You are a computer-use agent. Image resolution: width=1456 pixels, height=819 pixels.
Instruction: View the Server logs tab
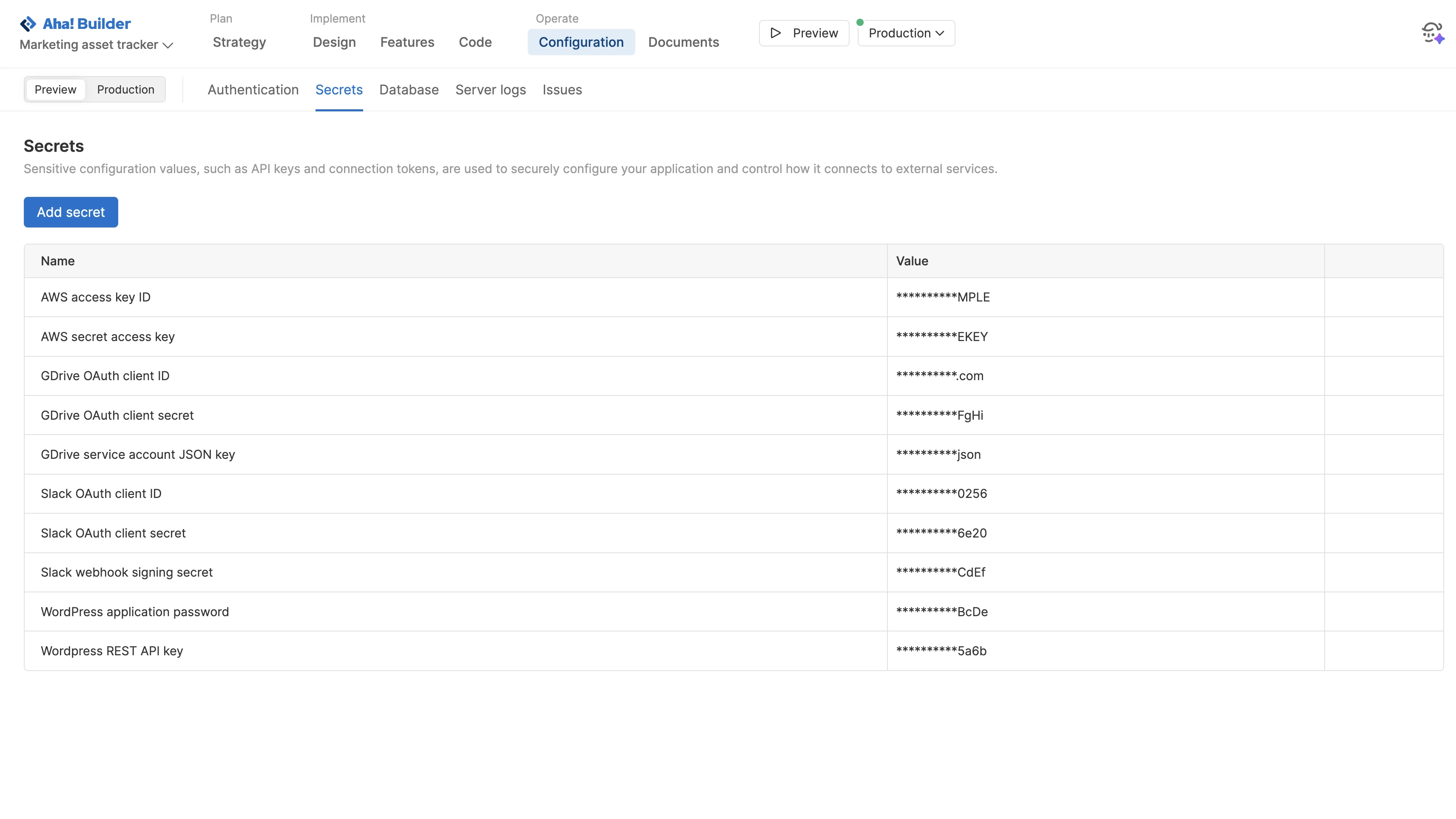(490, 90)
